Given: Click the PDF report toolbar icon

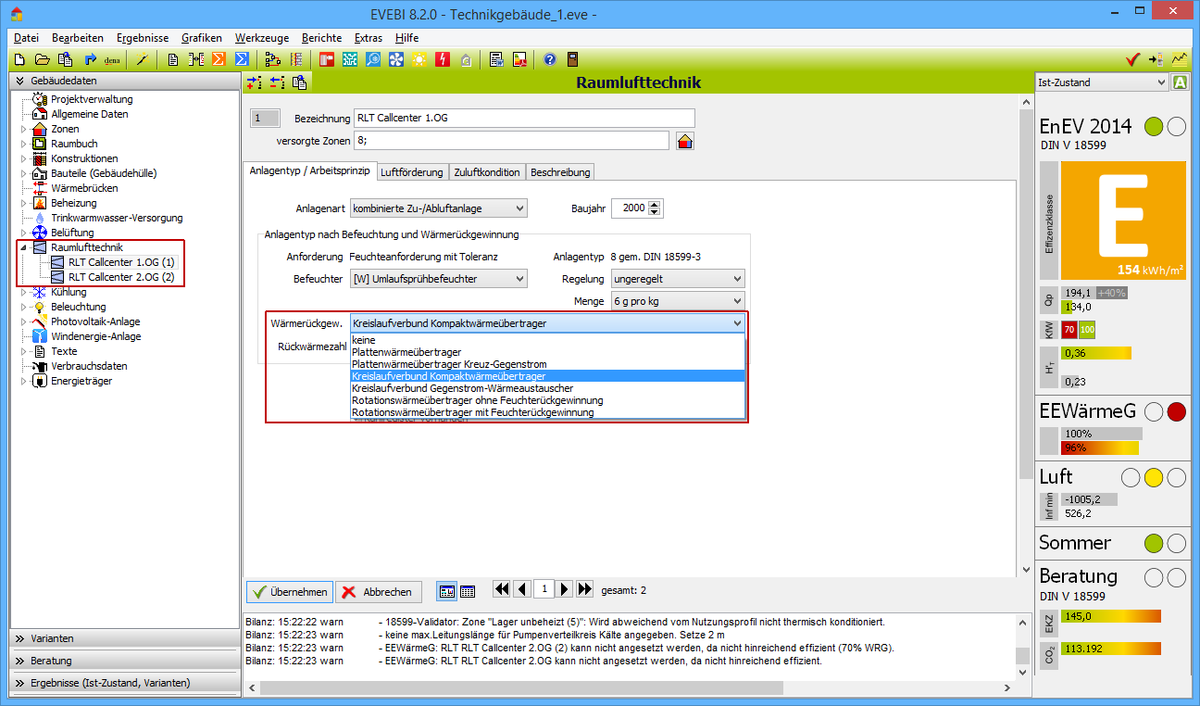Looking at the screenshot, I should click(519, 60).
